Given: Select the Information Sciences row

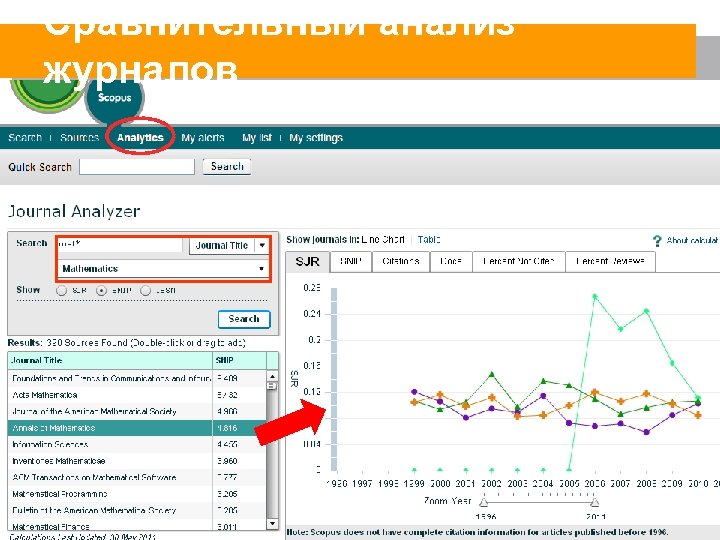Looking at the screenshot, I should click(137, 444).
